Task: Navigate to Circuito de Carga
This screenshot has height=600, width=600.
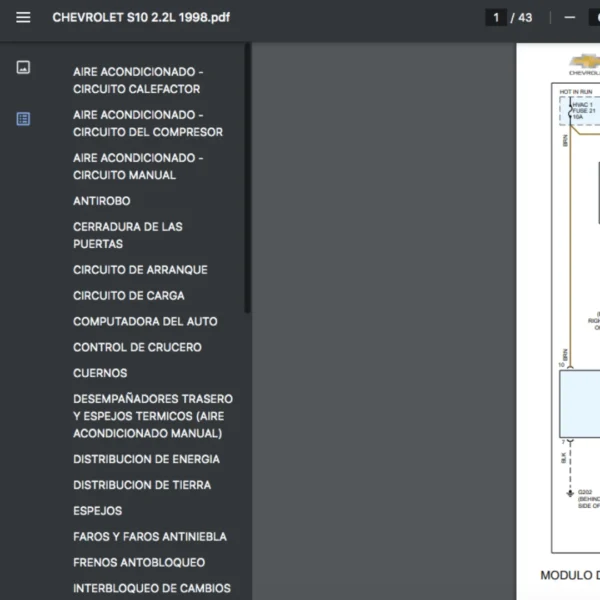Action: (128, 296)
